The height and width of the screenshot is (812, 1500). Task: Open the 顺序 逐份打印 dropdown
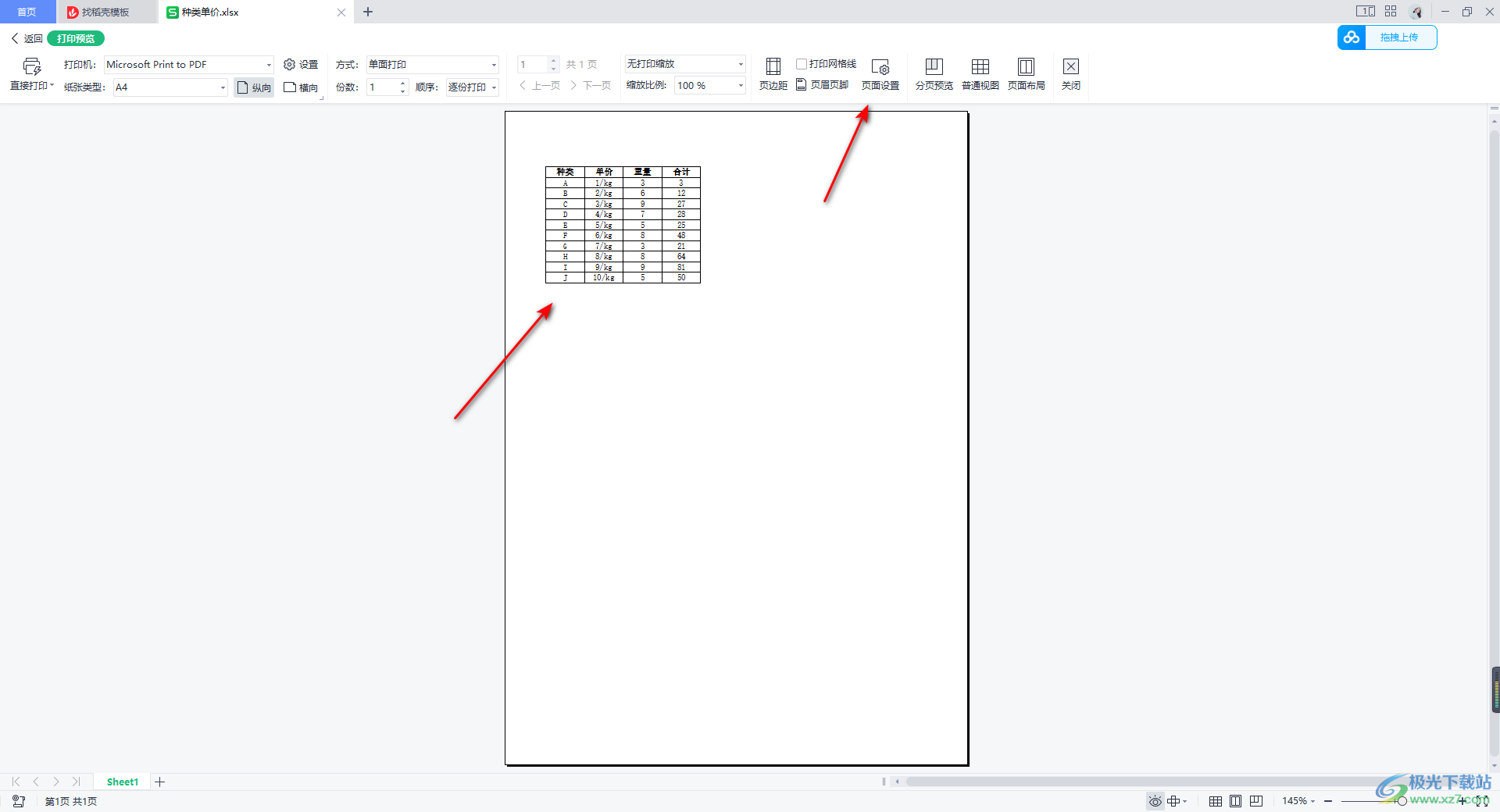(473, 87)
